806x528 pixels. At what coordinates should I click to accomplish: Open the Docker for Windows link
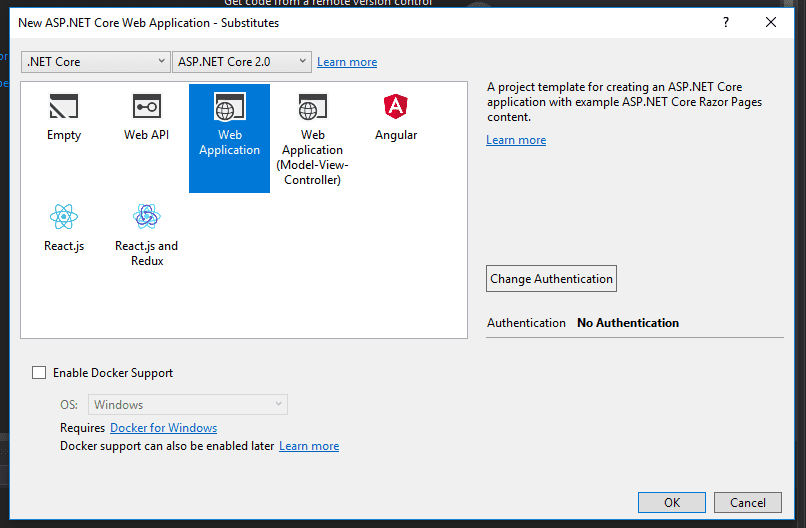tap(163, 428)
